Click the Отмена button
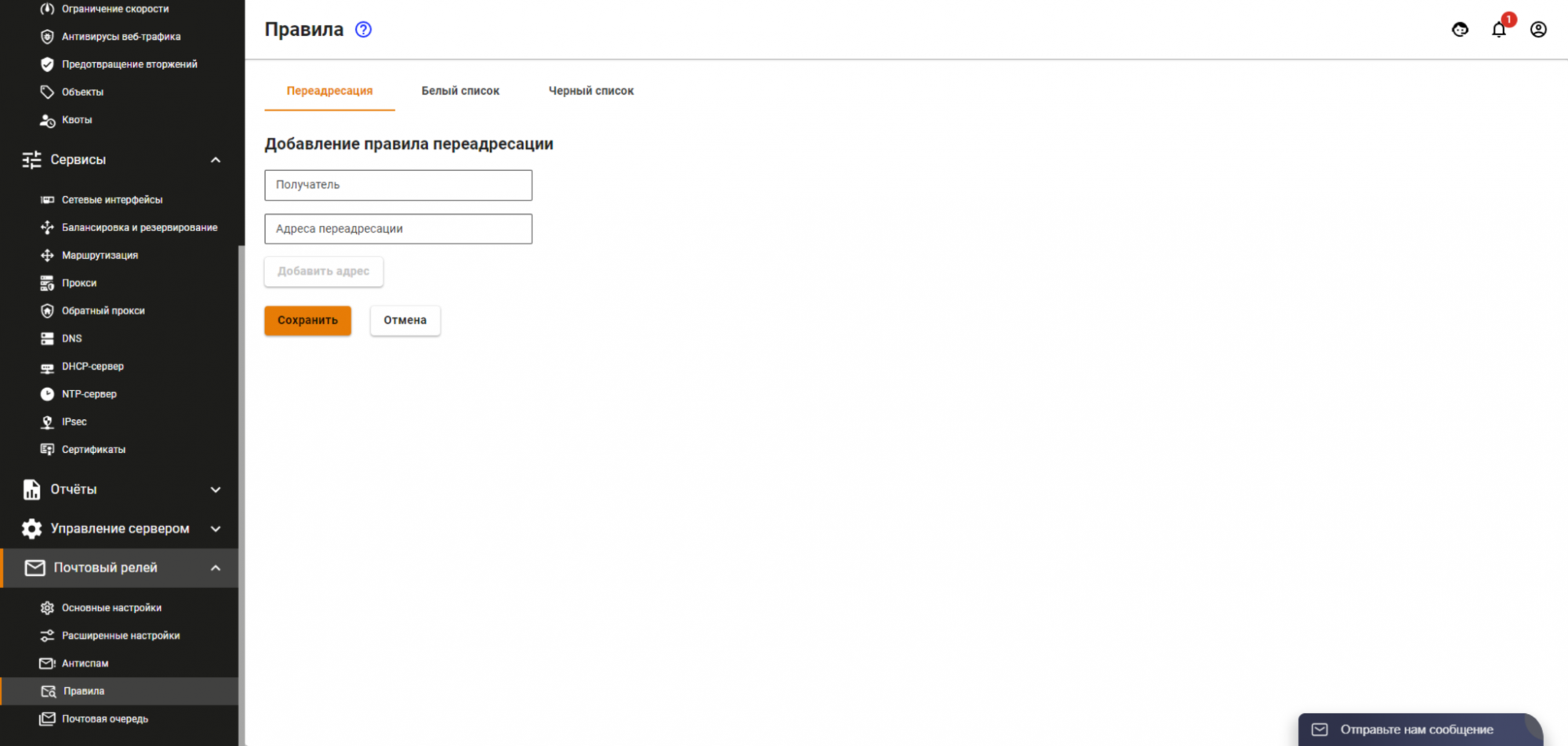The width and height of the screenshot is (1568, 746). coord(405,320)
